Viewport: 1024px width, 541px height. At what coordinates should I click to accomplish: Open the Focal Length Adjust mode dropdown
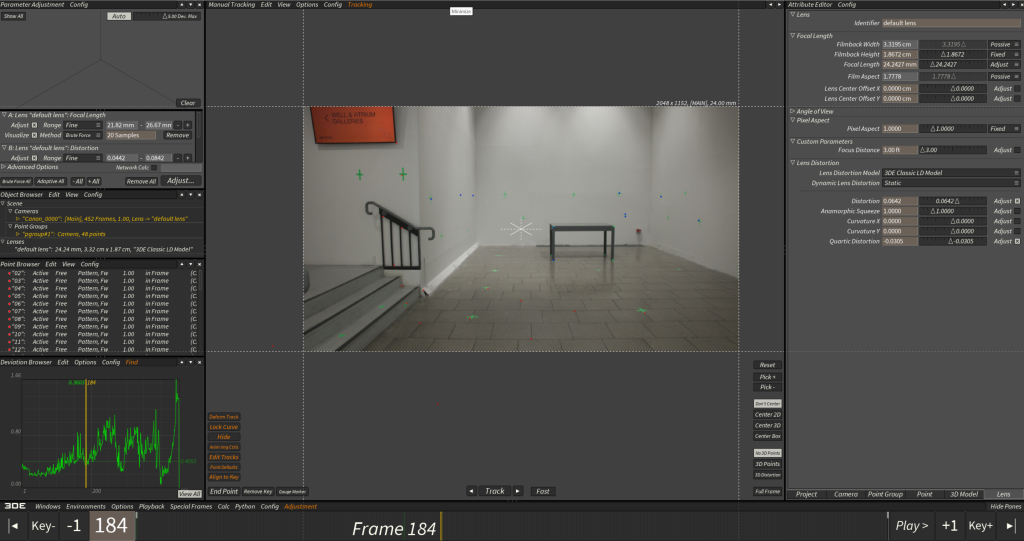(x=1004, y=65)
